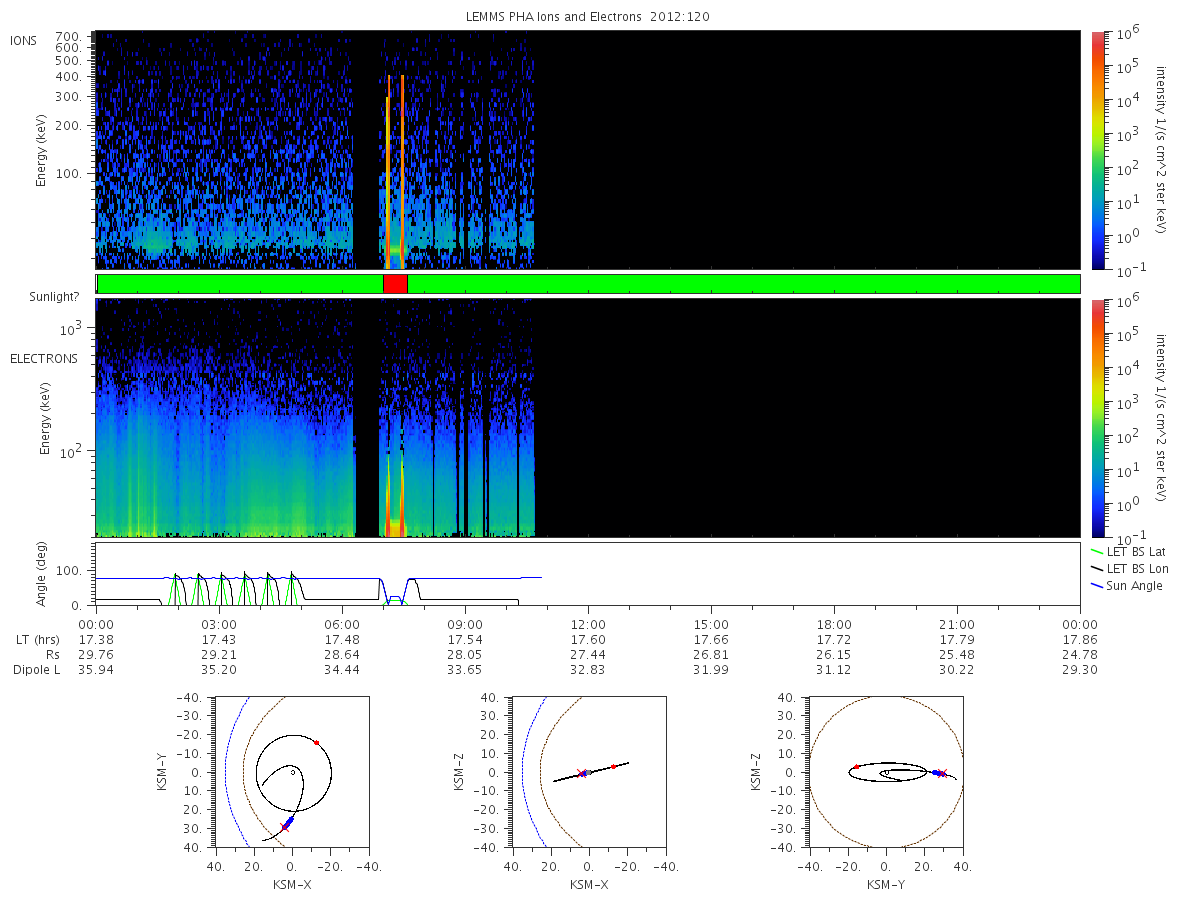Click the red marker in the KSM-X/KSM-Y orbit plot
Viewport: 1200px width, 900px height.
tap(316, 742)
